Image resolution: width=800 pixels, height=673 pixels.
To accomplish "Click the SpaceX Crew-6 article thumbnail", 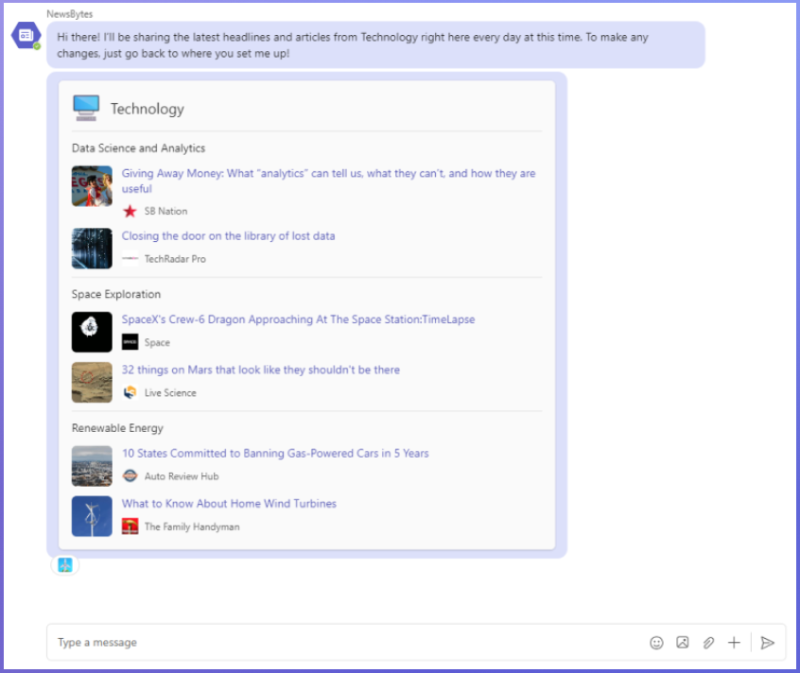I will [x=92, y=332].
